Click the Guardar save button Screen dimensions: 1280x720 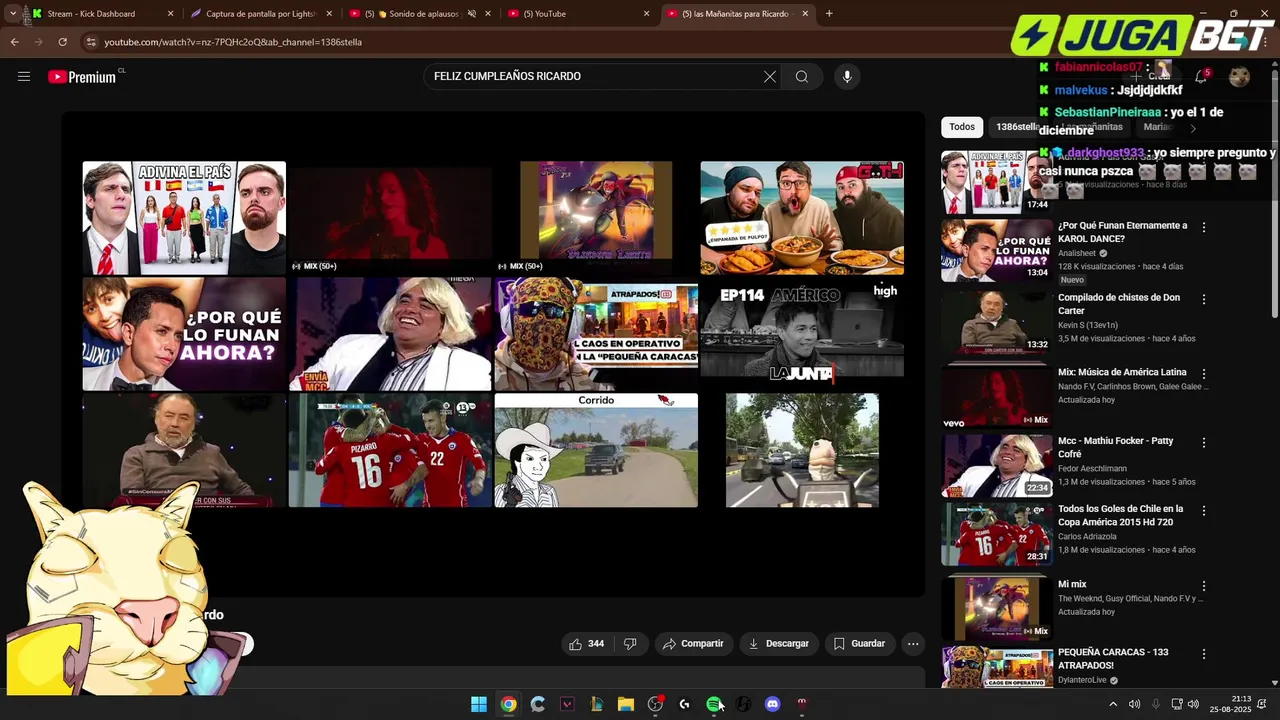[859, 644]
